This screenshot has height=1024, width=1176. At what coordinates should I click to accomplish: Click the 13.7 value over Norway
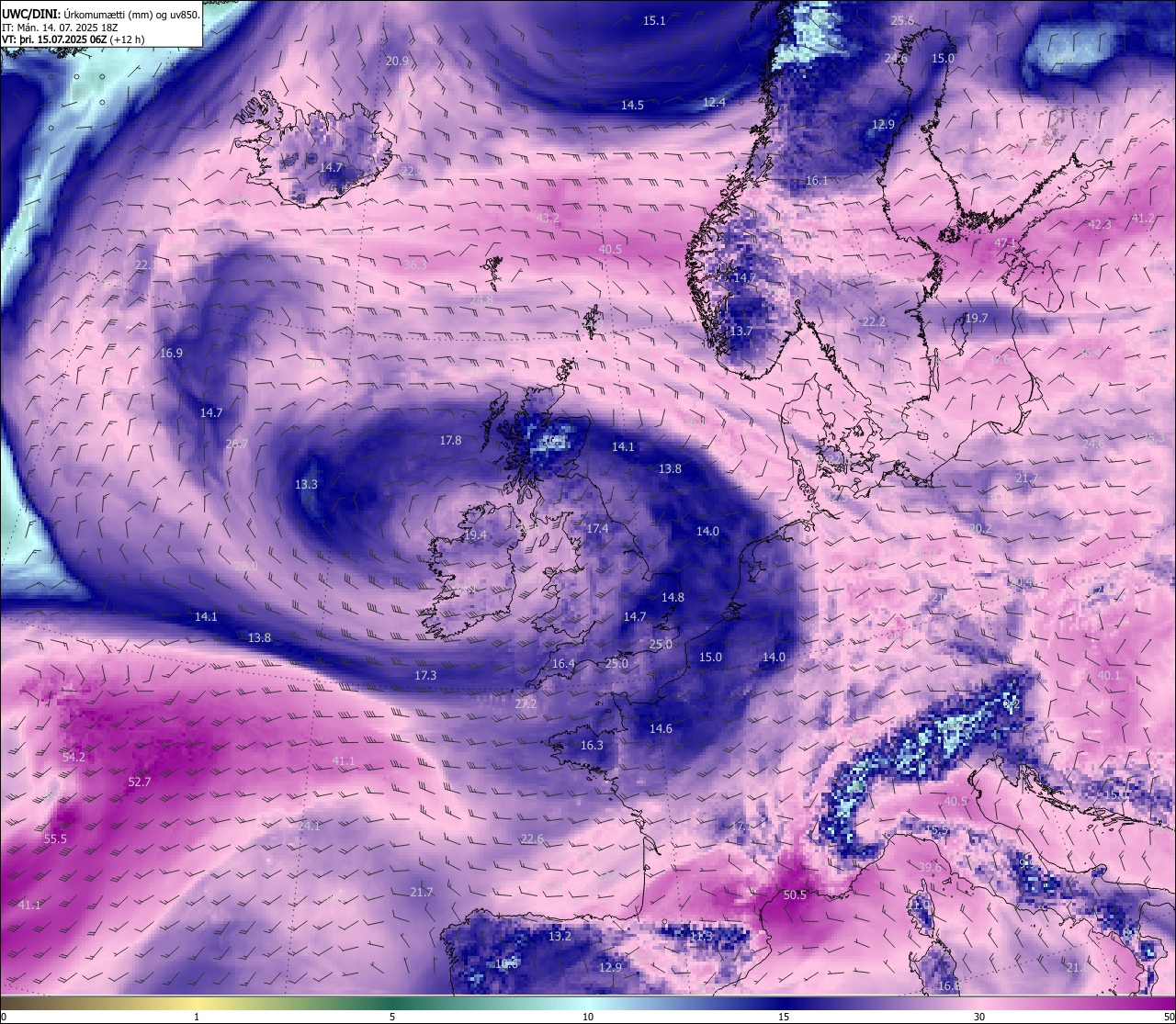tap(741, 331)
